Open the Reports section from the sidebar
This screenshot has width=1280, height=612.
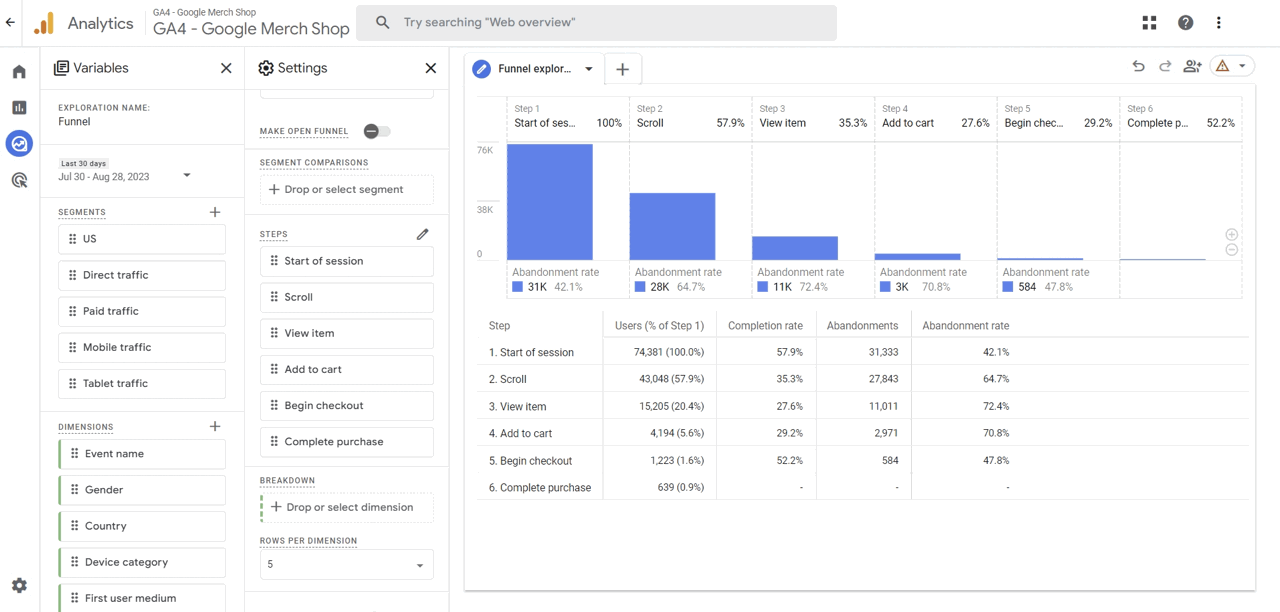coord(18,107)
